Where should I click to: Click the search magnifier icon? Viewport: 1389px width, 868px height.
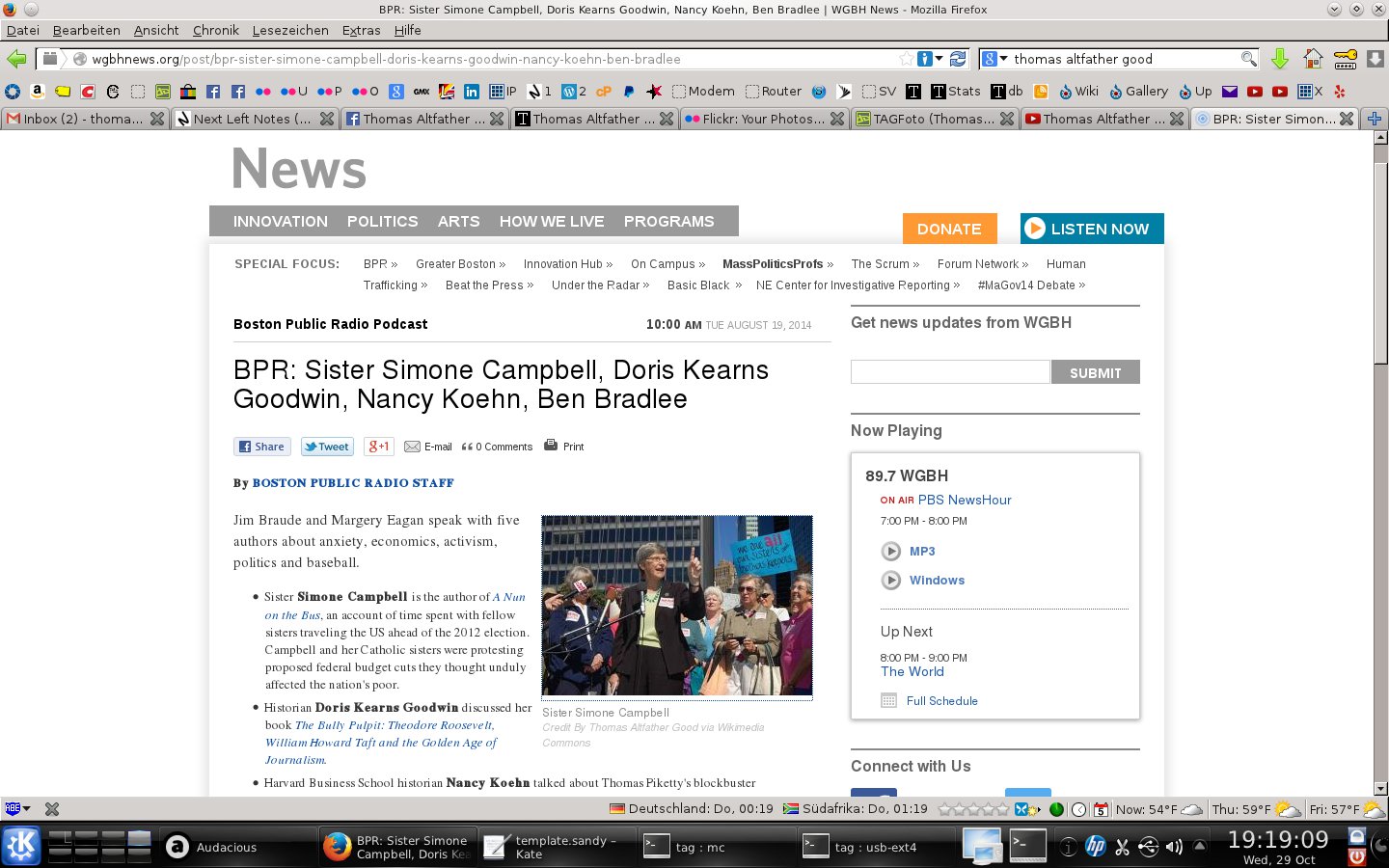tap(1248, 59)
